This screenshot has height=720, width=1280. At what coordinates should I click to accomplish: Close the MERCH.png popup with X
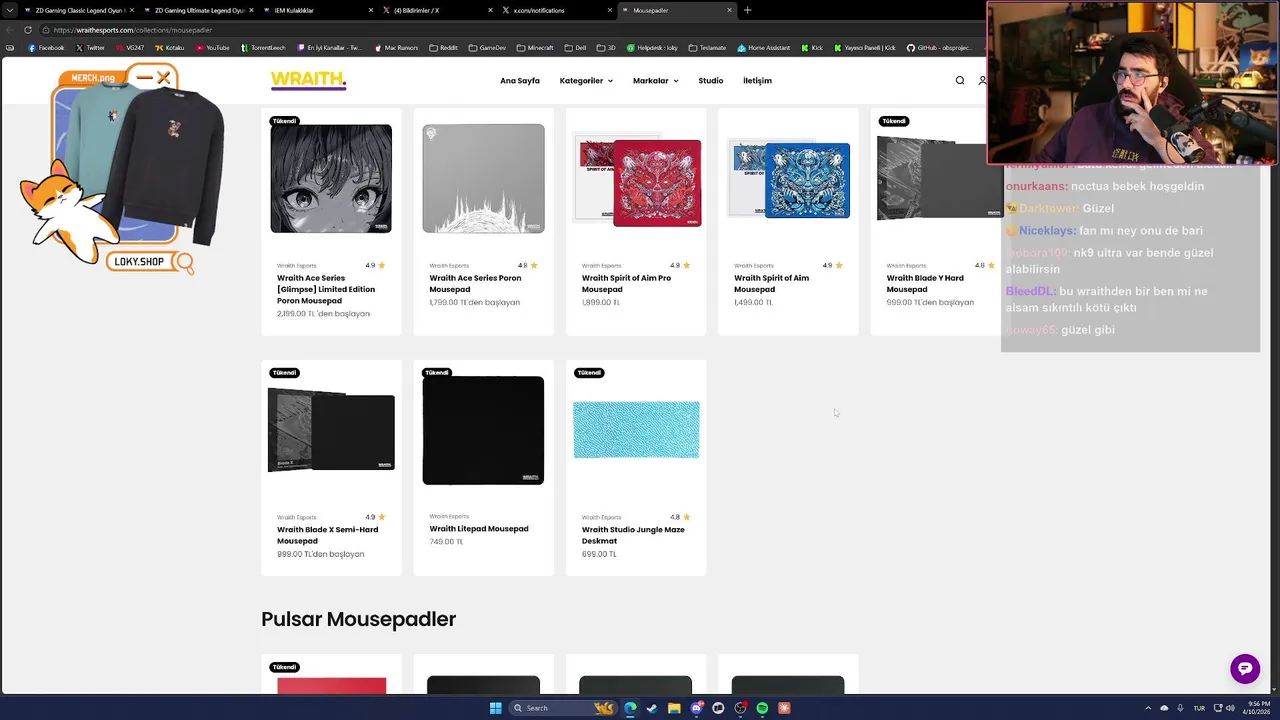pos(164,77)
